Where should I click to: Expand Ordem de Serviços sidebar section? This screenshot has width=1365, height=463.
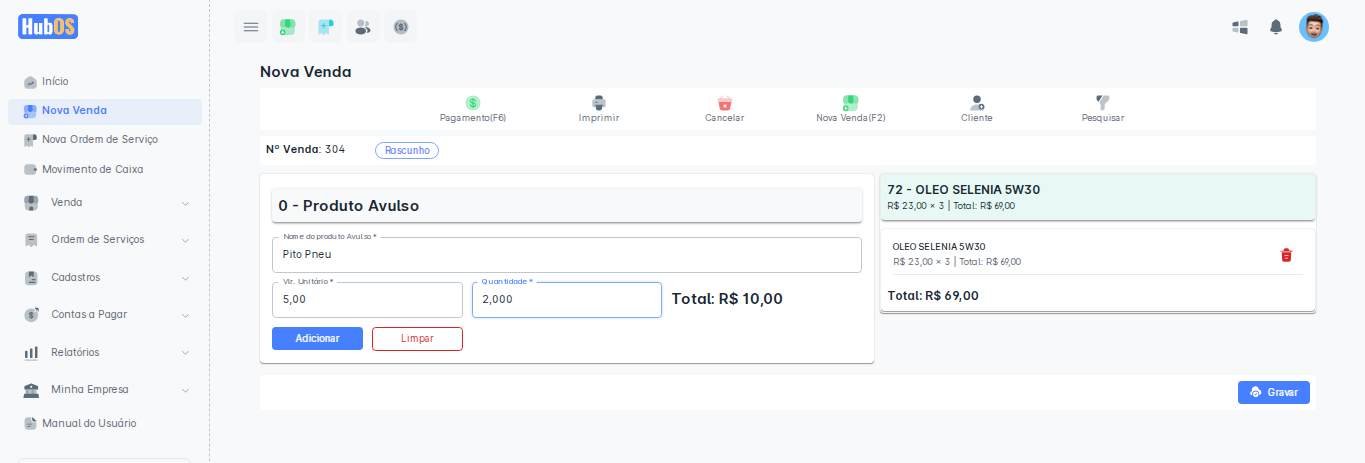coord(105,240)
